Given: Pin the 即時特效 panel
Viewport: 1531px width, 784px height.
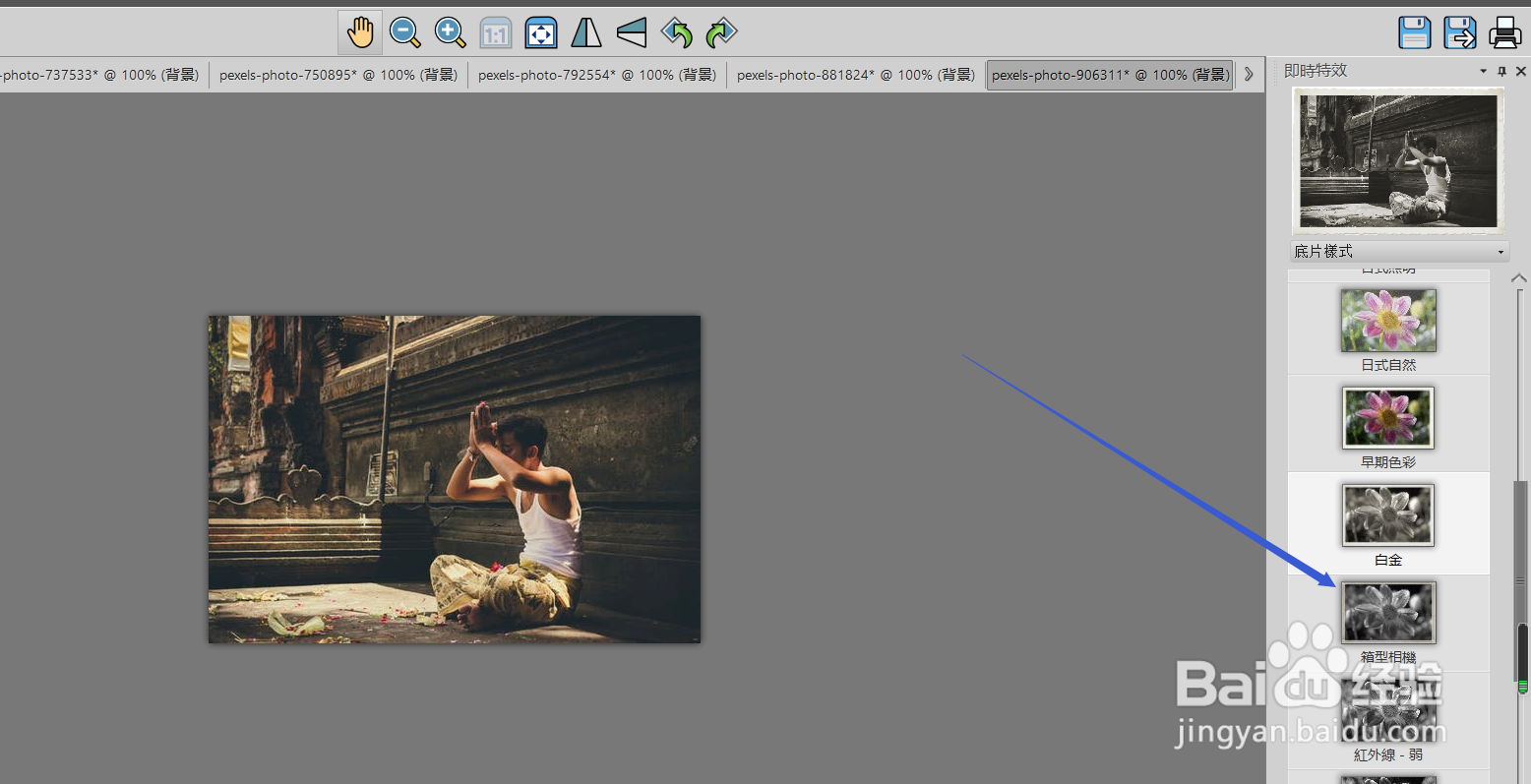Looking at the screenshot, I should (x=1501, y=71).
